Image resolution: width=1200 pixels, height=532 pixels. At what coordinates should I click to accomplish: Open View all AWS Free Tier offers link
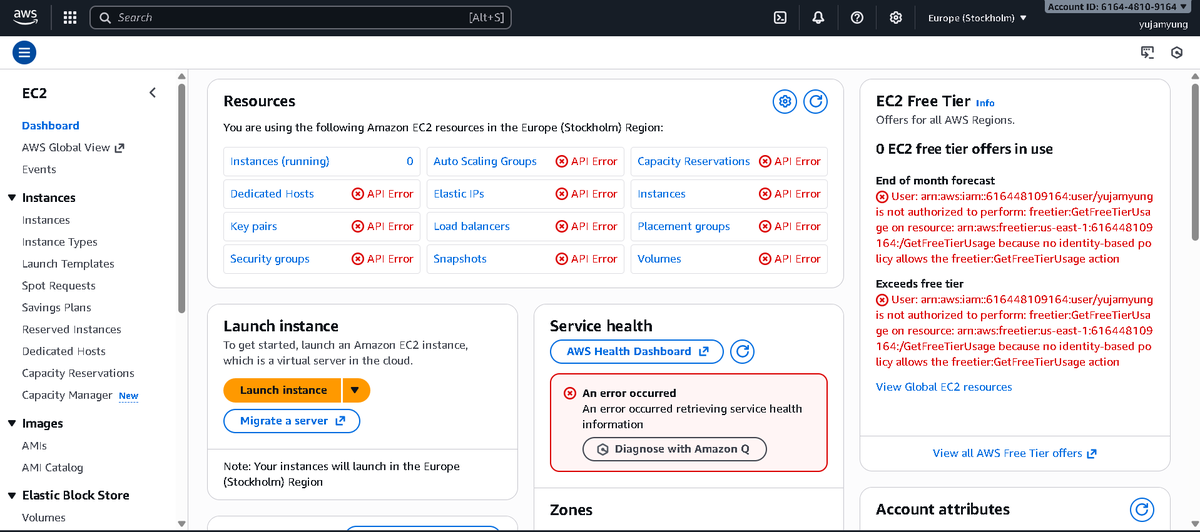point(1015,453)
